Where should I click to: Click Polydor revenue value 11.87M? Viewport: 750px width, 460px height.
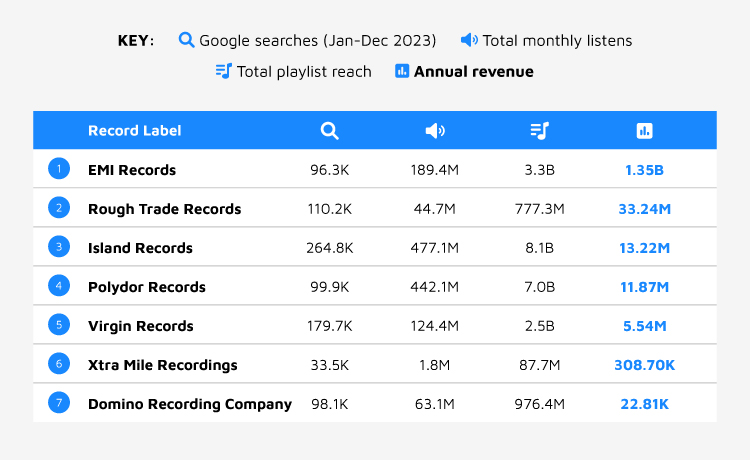coord(644,287)
